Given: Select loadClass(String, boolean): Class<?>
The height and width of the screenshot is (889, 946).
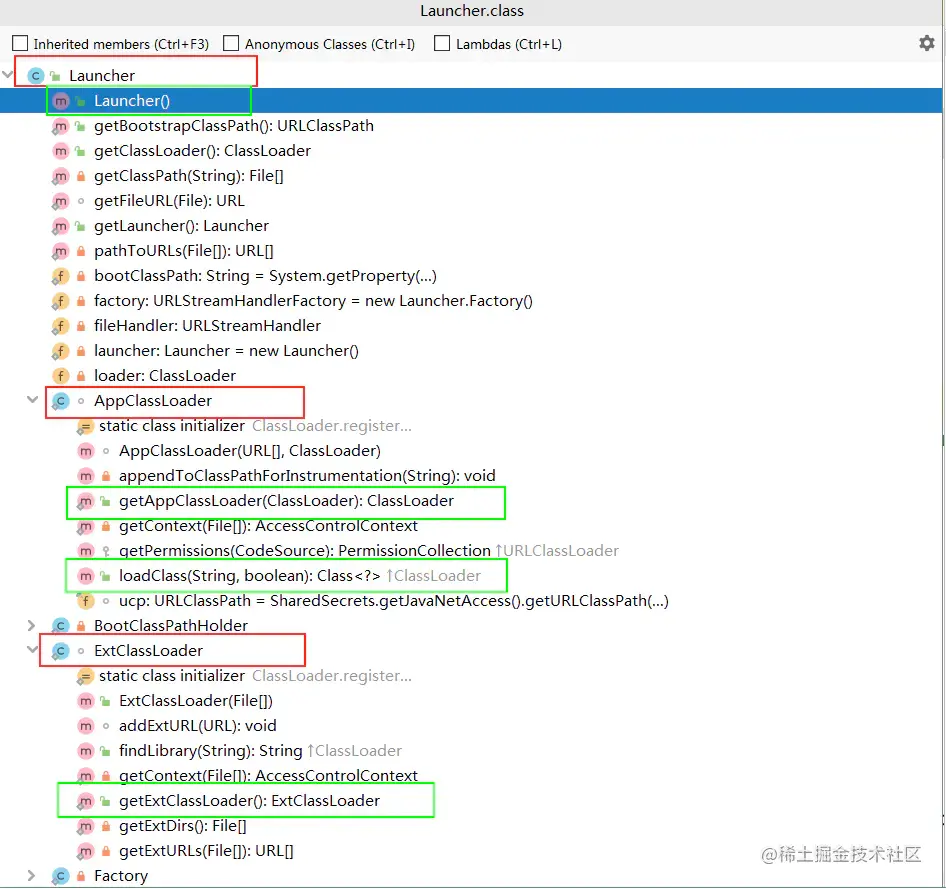Looking at the screenshot, I should [250, 576].
